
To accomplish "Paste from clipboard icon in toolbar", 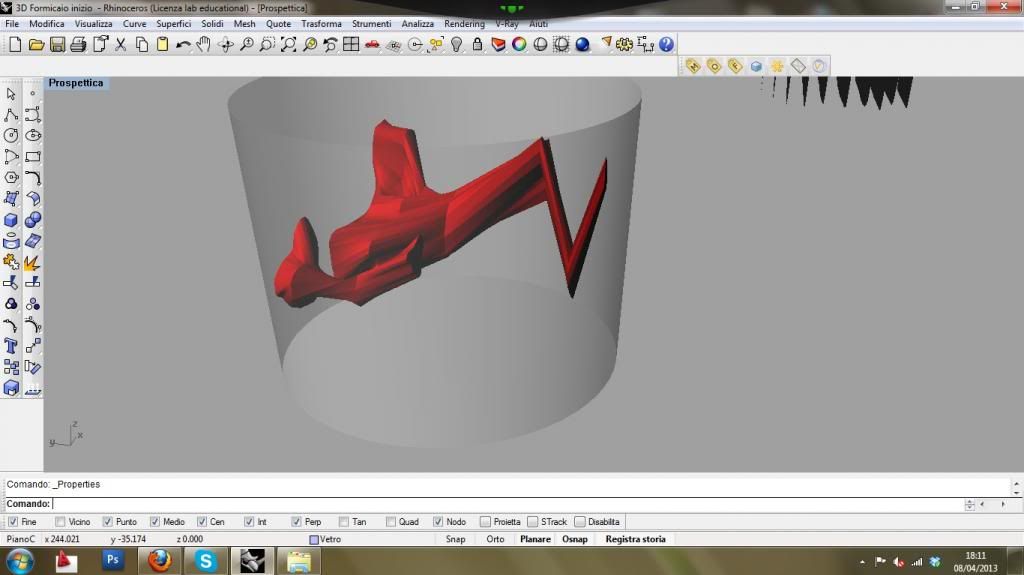I will click(163, 44).
